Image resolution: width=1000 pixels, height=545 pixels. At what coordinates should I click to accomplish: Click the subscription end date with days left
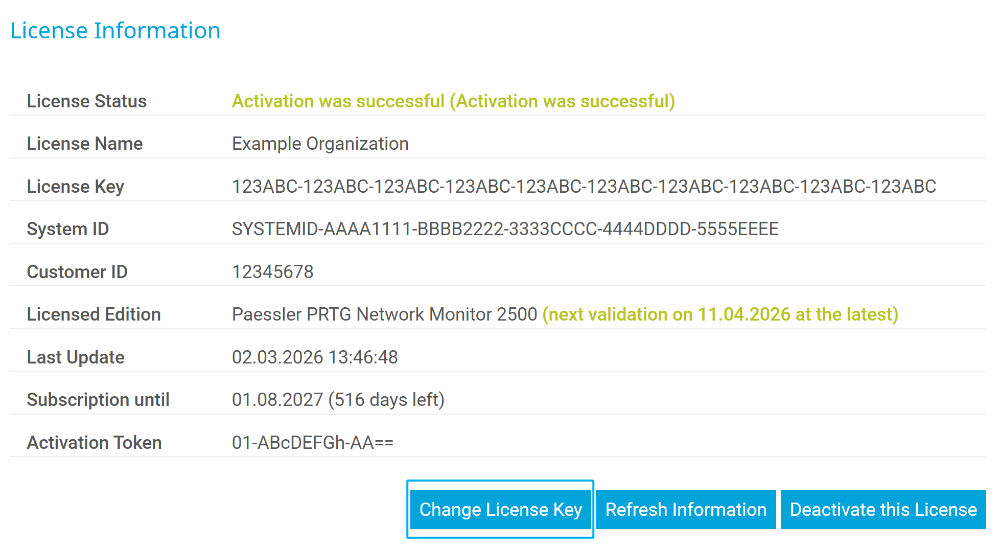(x=338, y=400)
